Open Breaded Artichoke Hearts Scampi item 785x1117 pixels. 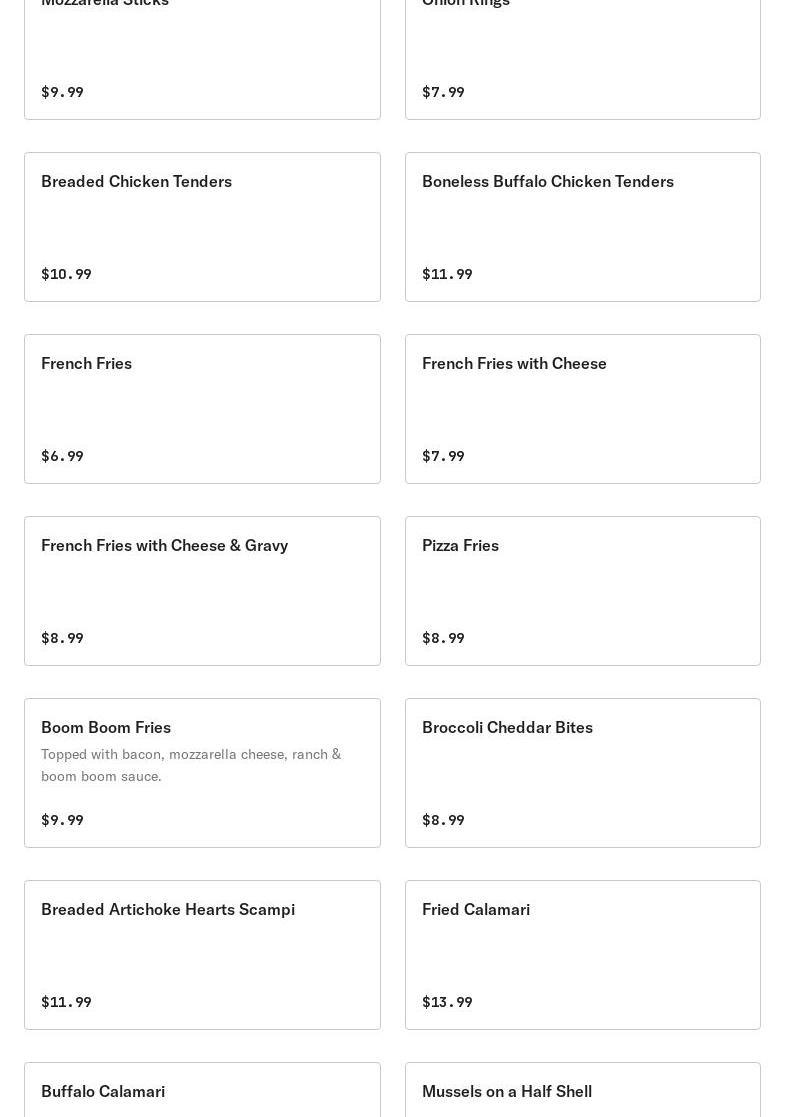[202, 955]
